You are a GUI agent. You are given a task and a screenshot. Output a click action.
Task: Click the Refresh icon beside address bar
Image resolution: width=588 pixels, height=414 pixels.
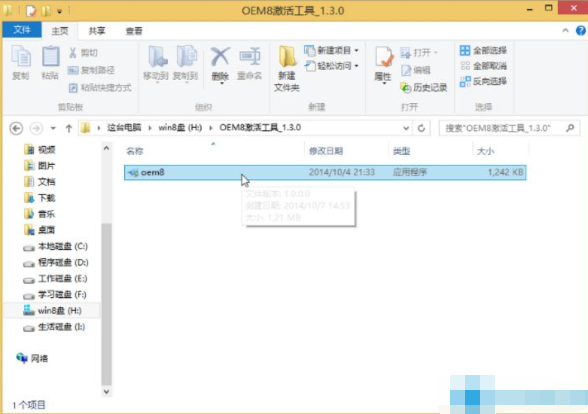(x=421, y=128)
